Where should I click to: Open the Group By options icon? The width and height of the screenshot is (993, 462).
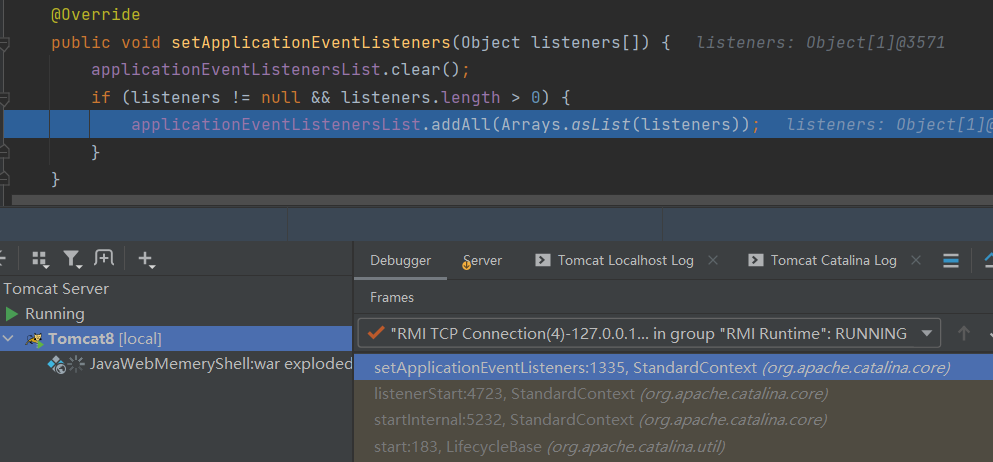(x=41, y=260)
